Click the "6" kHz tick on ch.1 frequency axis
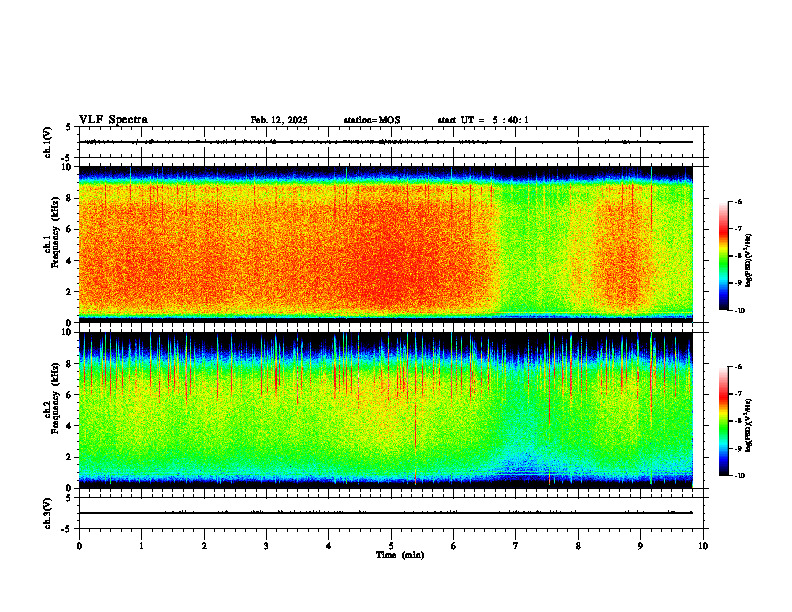 pyautogui.click(x=70, y=229)
